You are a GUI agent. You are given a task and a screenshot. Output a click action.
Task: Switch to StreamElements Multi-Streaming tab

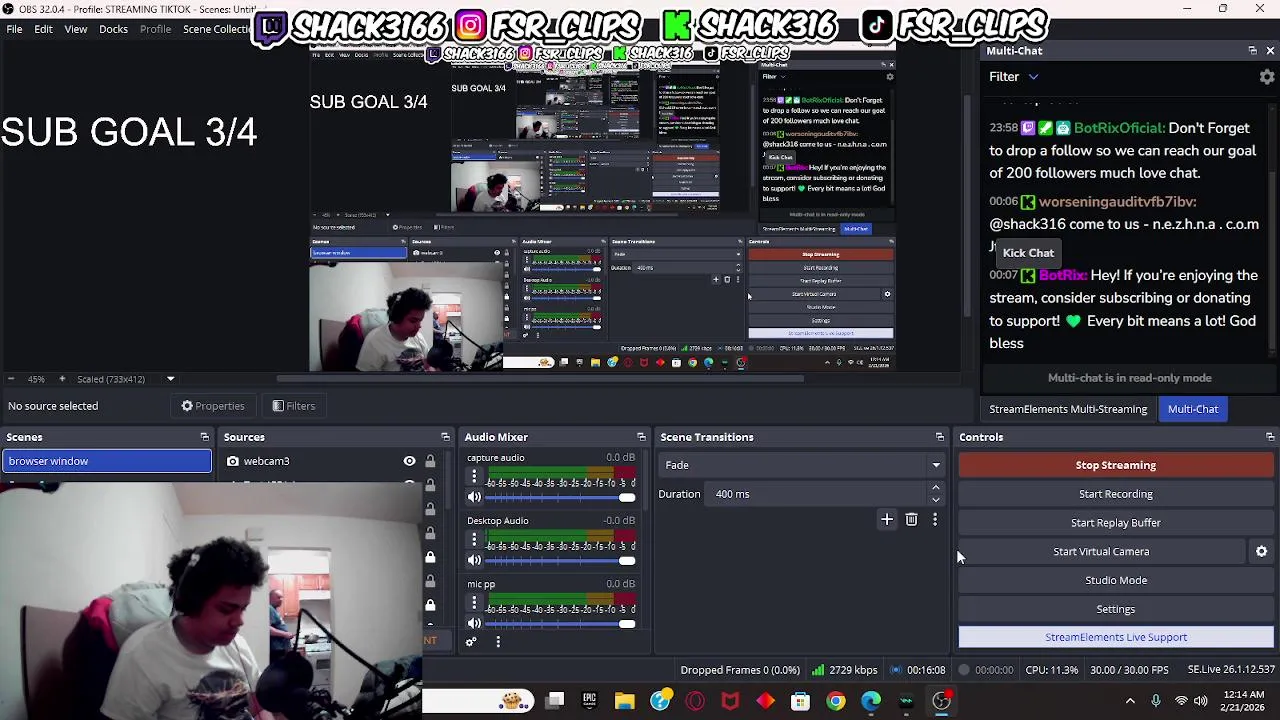pos(1068,409)
